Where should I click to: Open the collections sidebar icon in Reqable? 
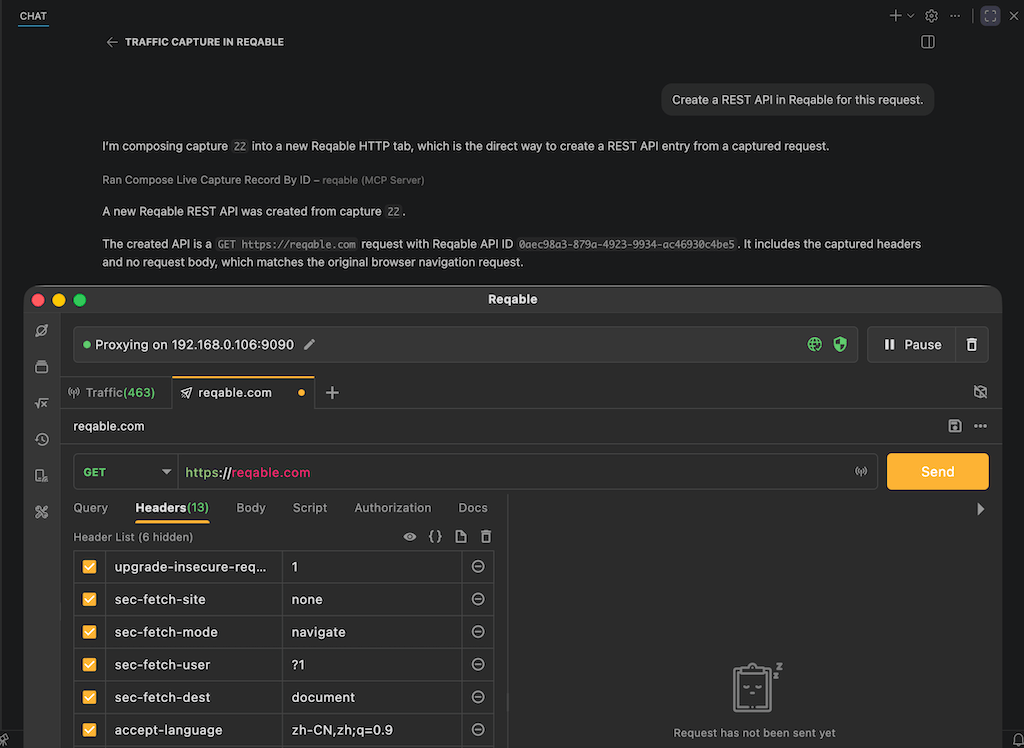pos(42,366)
